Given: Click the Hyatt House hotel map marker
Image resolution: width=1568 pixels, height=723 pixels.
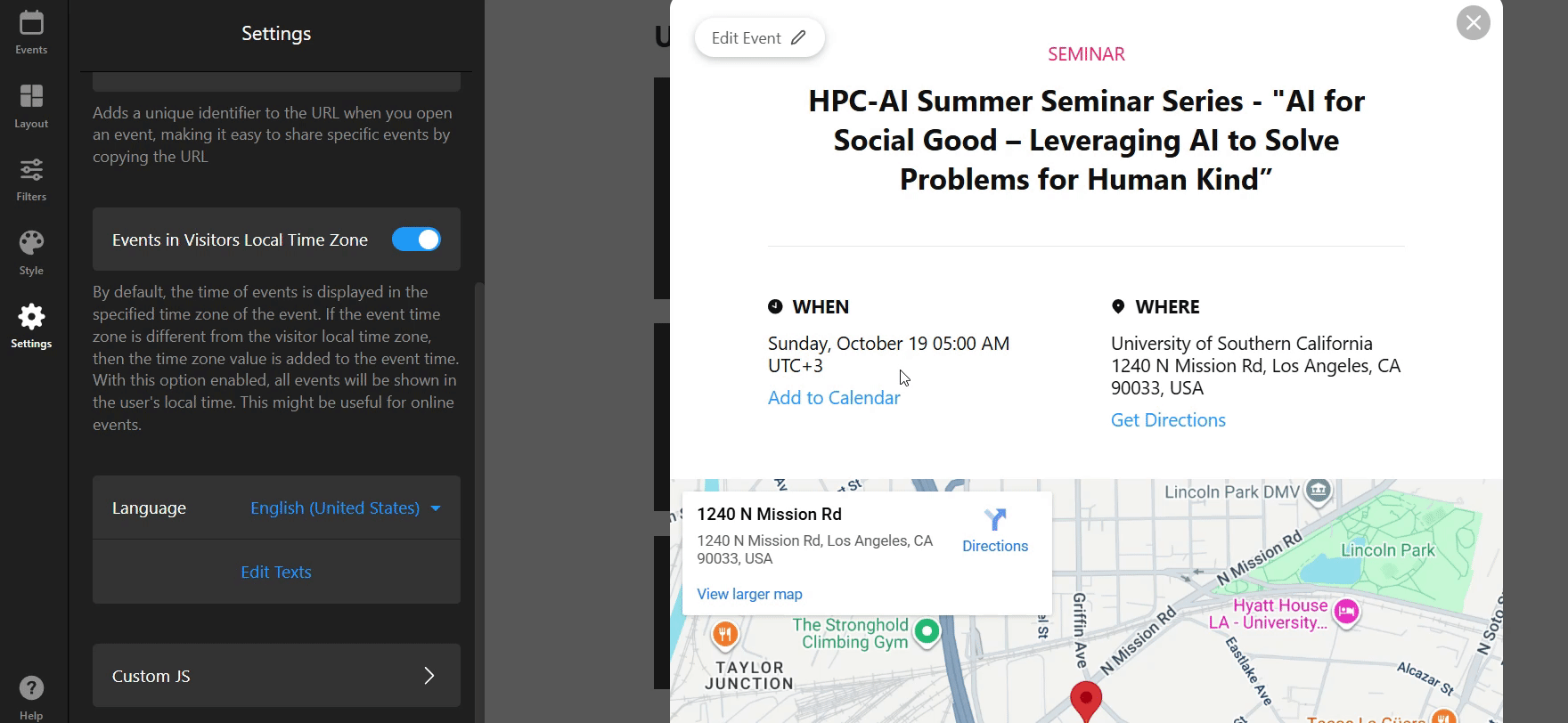Looking at the screenshot, I should (x=1346, y=612).
